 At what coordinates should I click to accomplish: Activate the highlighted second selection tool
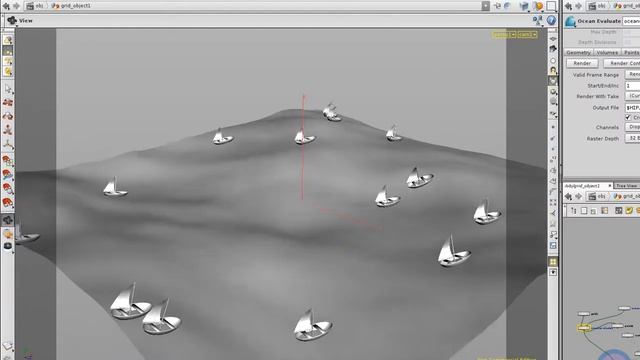pyautogui.click(x=8, y=51)
